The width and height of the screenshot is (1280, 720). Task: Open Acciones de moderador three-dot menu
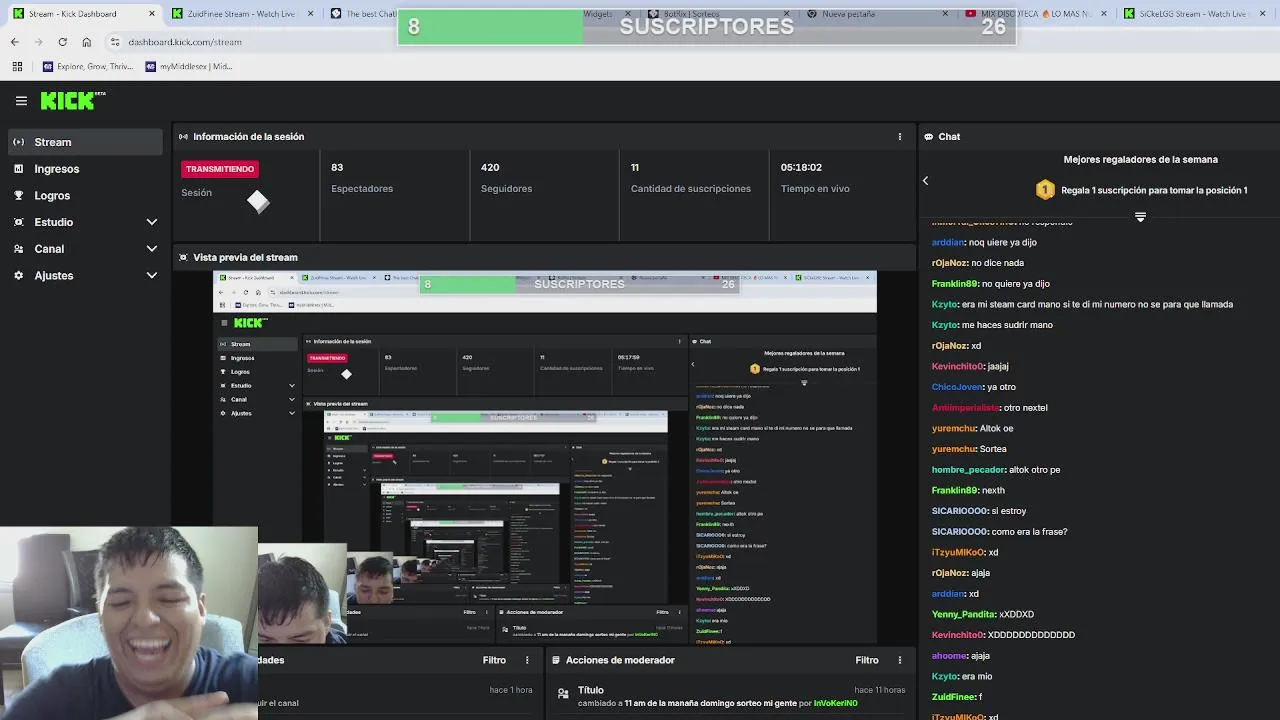899,660
